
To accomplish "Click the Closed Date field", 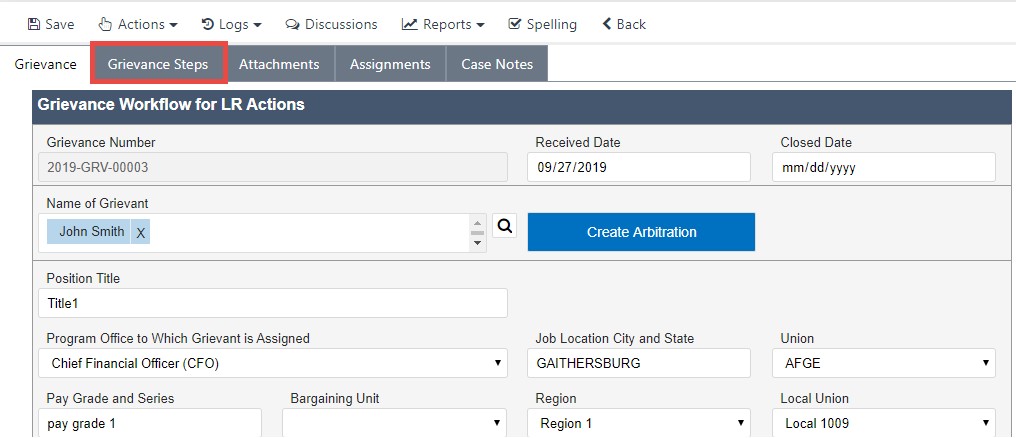I will tap(884, 167).
